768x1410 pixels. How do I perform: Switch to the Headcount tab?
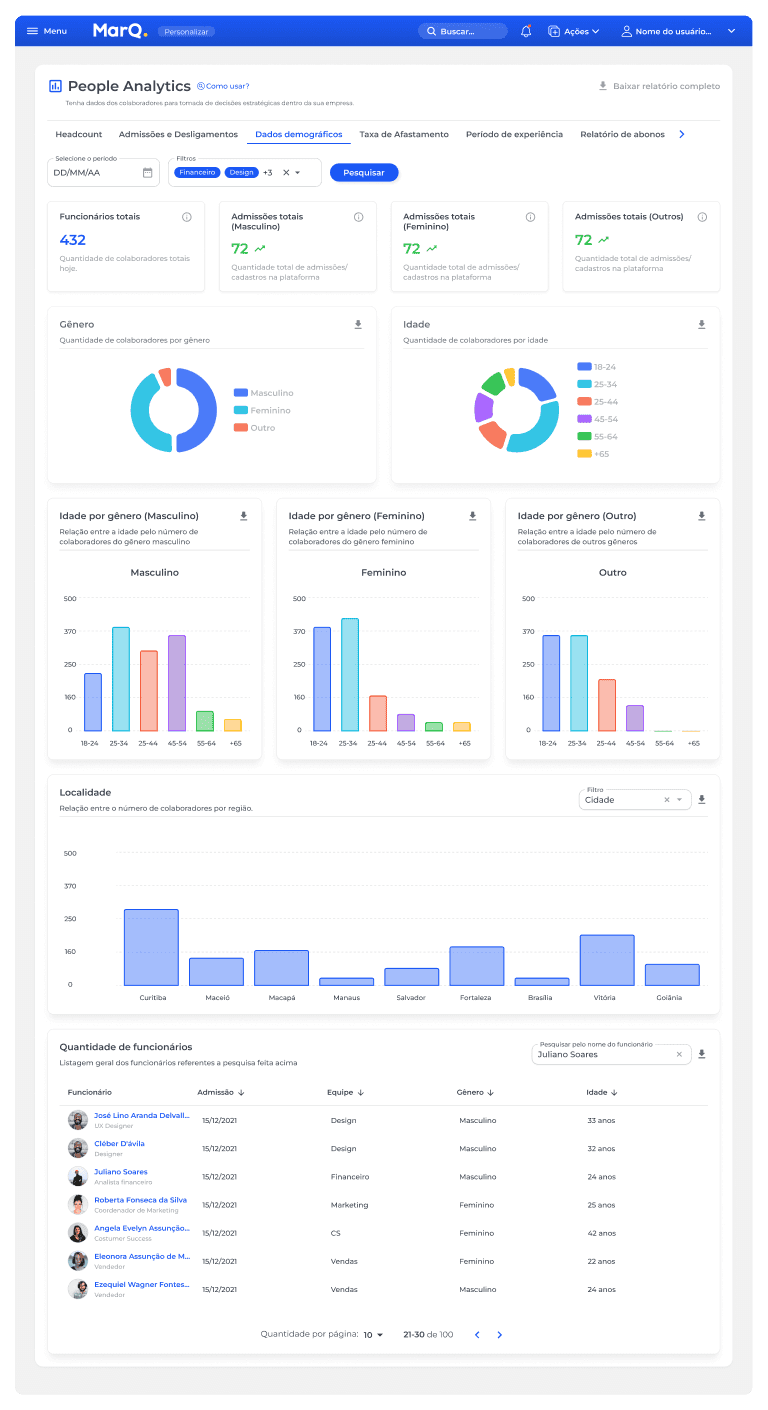79,134
